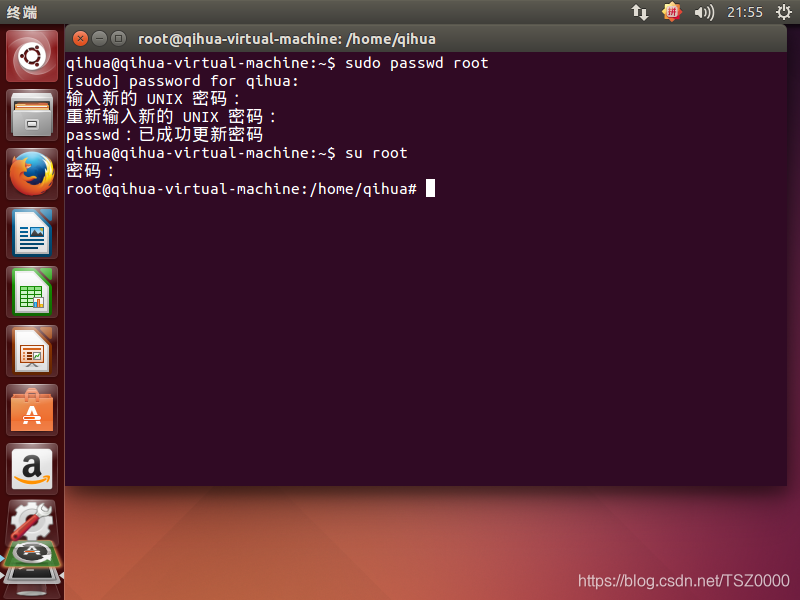Open Ubuntu Software Center icon
The height and width of the screenshot is (600, 800).
pos(32,410)
